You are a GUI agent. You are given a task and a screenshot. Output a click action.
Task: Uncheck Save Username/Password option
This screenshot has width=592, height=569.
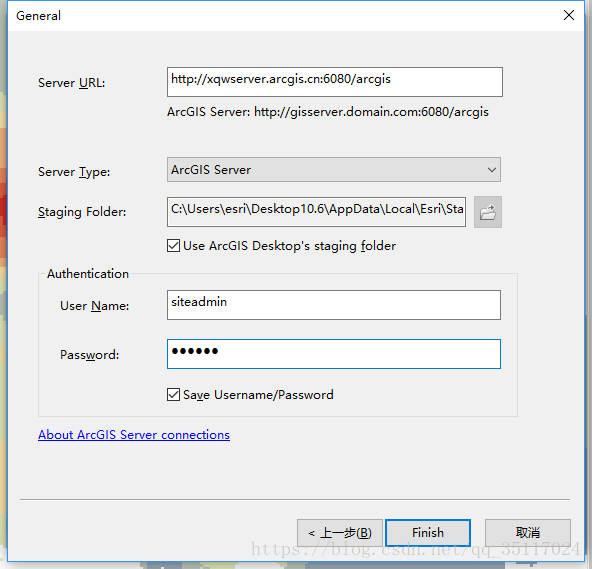[x=173, y=395]
